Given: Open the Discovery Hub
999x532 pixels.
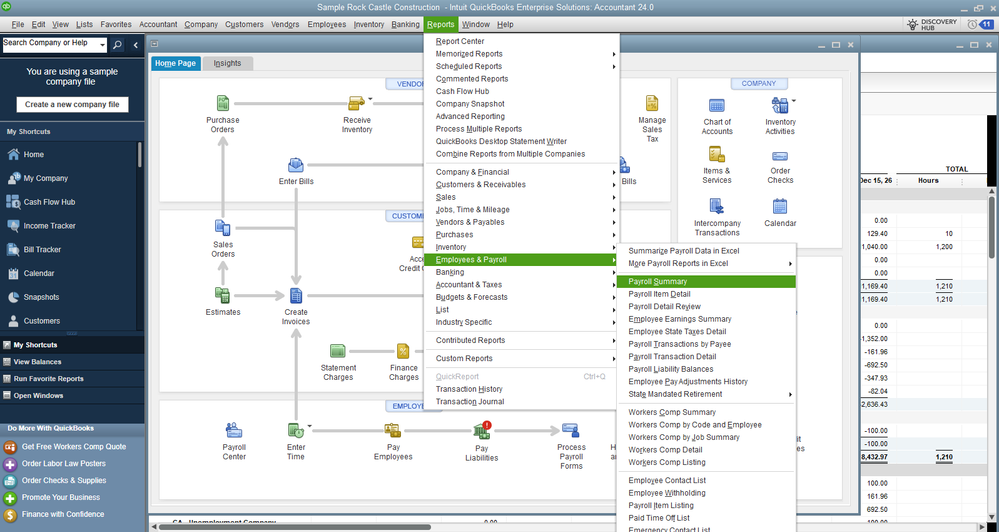Looking at the screenshot, I should (931, 24).
